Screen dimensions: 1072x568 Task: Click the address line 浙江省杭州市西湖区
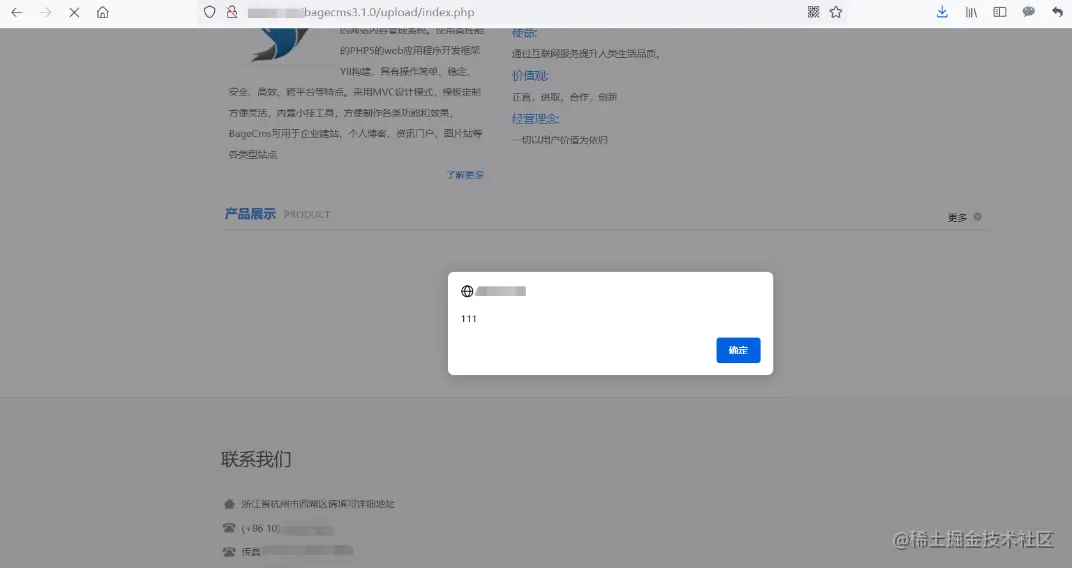(x=318, y=504)
